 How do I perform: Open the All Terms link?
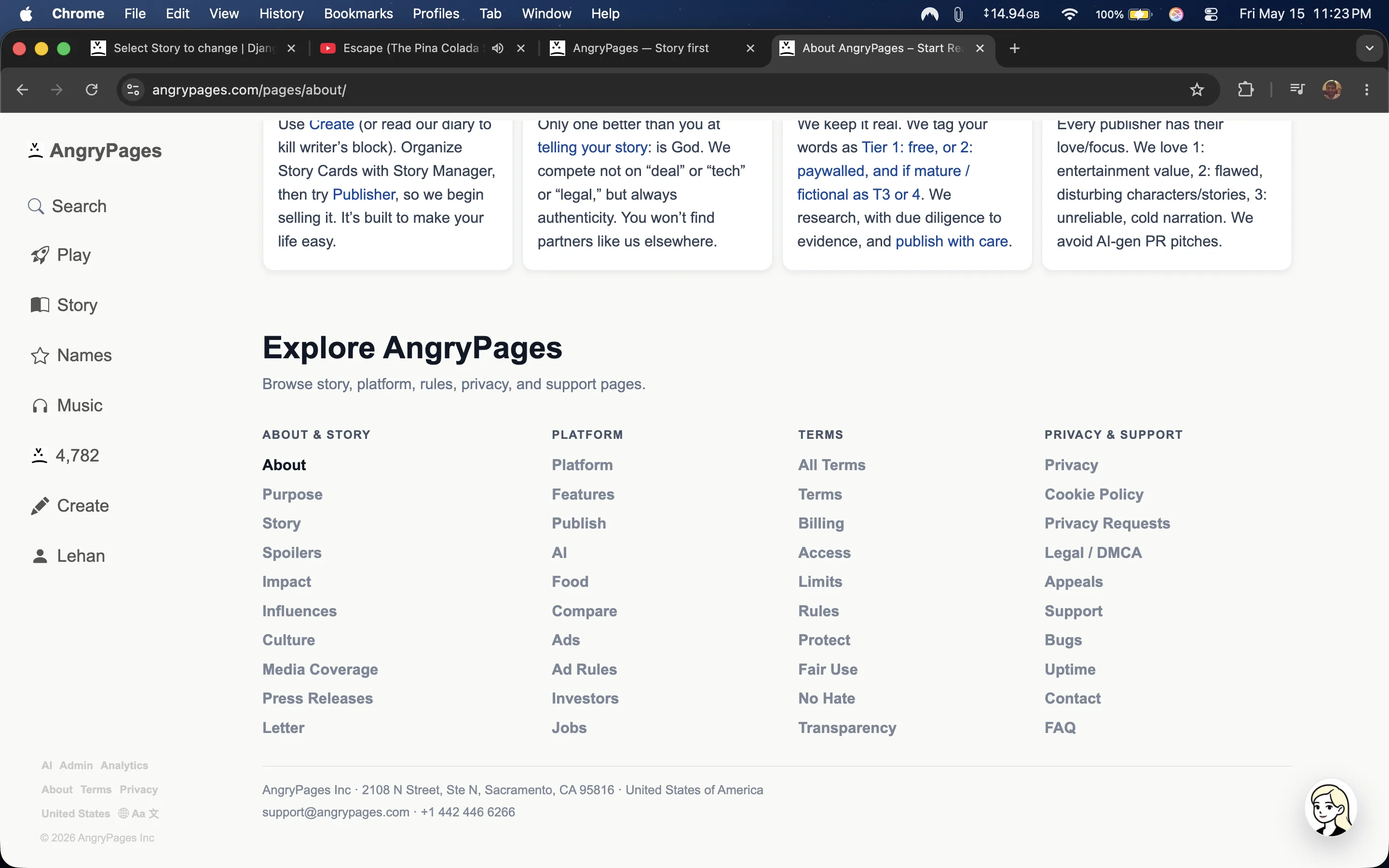(831, 465)
